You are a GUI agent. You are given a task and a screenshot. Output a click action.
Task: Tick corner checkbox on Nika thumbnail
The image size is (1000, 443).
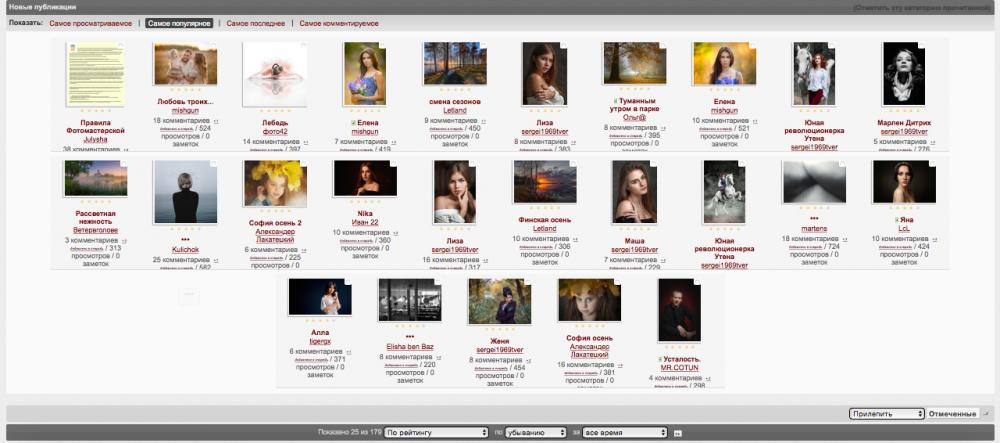click(x=393, y=164)
